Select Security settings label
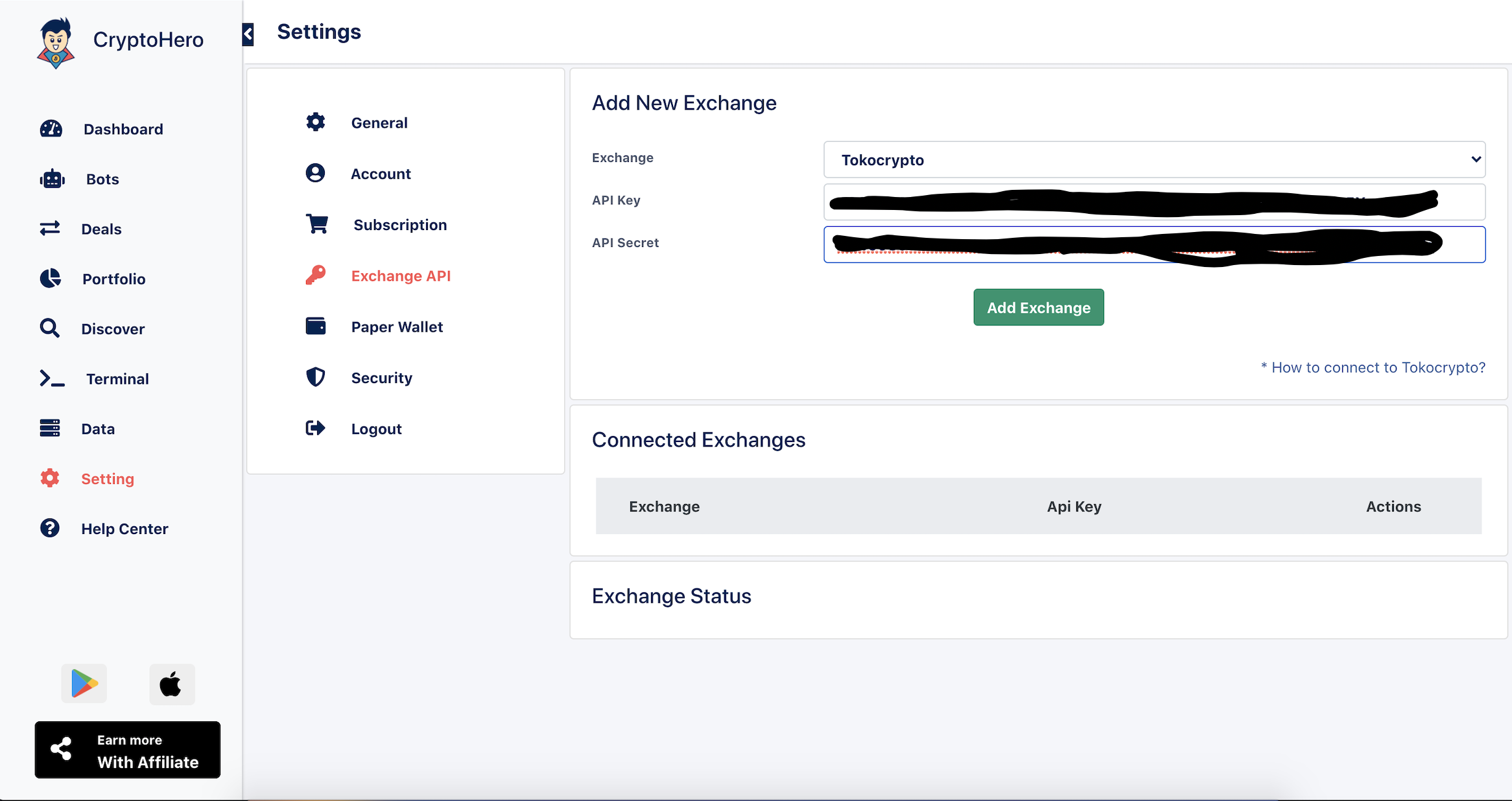This screenshot has width=1512, height=801. pos(381,378)
